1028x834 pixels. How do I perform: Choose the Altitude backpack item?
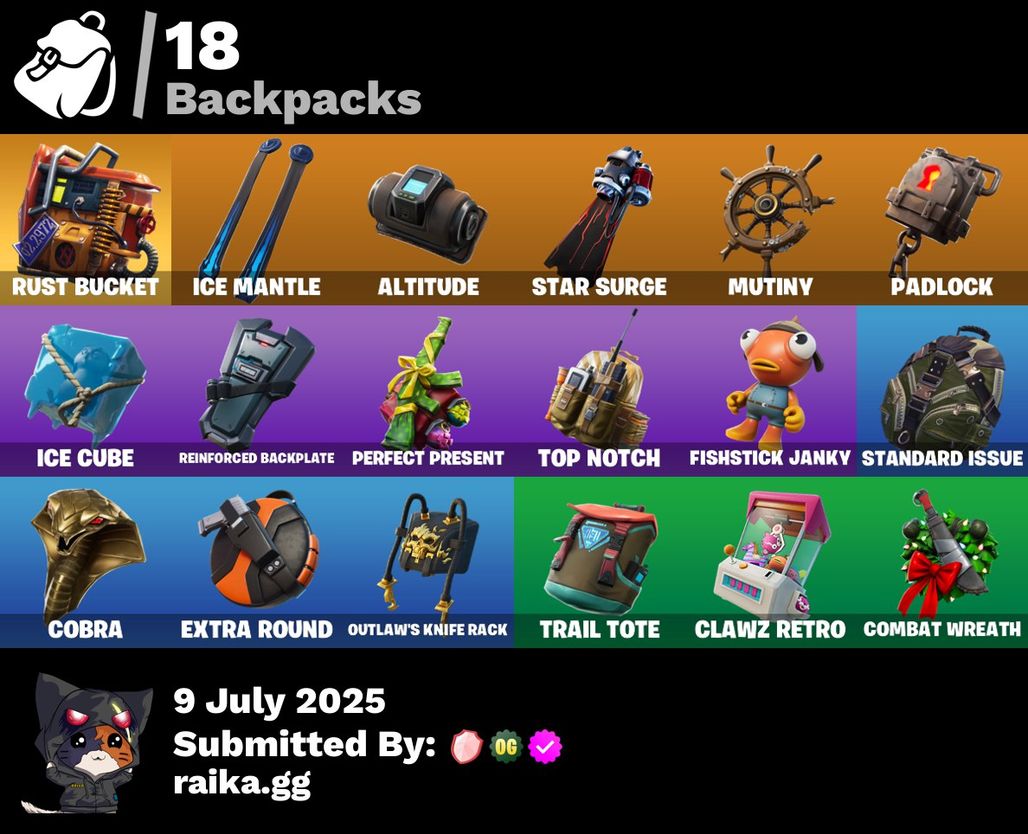coord(428,220)
